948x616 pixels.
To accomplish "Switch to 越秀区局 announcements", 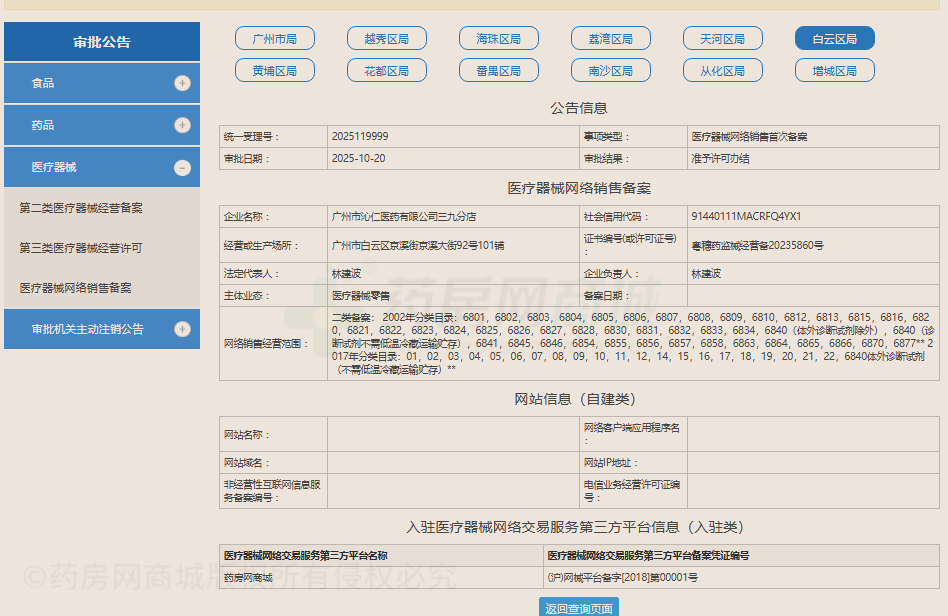I will click(386, 38).
